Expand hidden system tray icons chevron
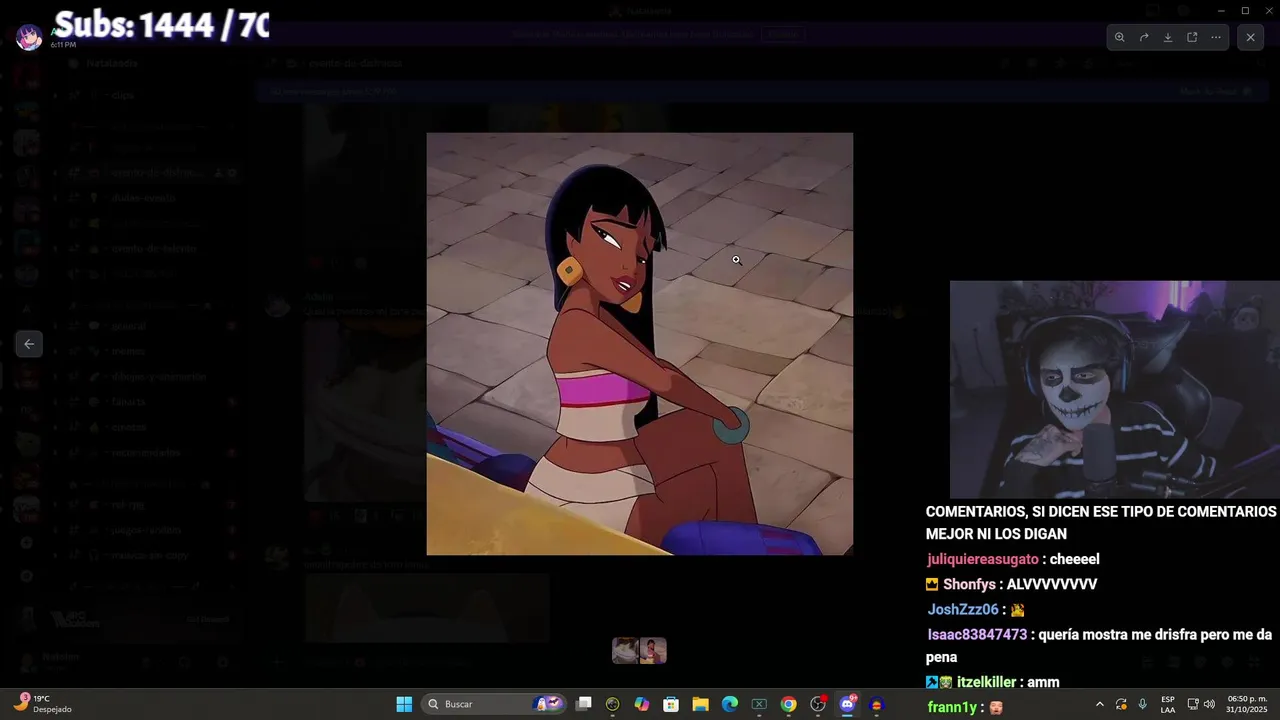 [1100, 704]
